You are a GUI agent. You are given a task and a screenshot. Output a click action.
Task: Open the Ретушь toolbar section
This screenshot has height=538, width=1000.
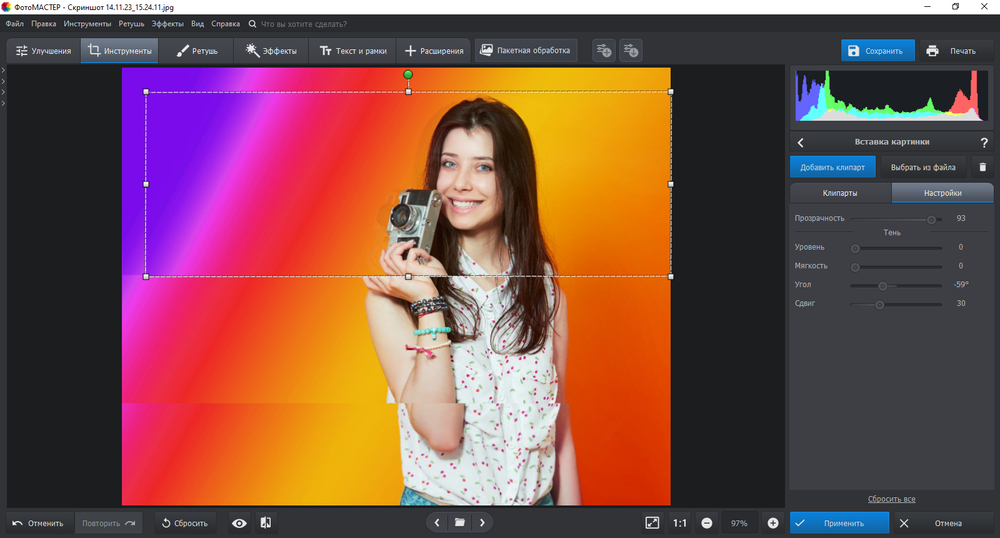(x=197, y=51)
